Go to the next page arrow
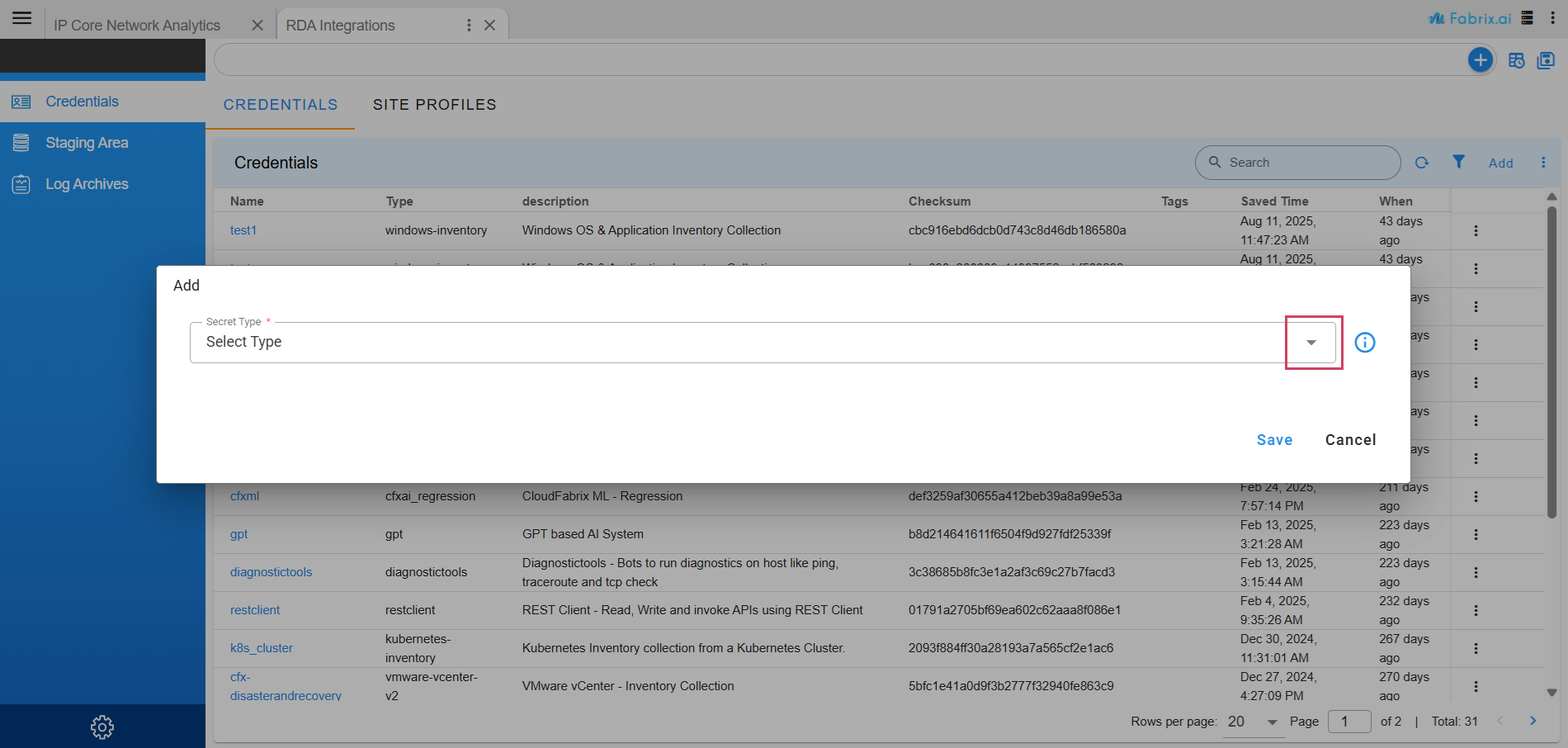Image resolution: width=1568 pixels, height=748 pixels. tap(1533, 722)
